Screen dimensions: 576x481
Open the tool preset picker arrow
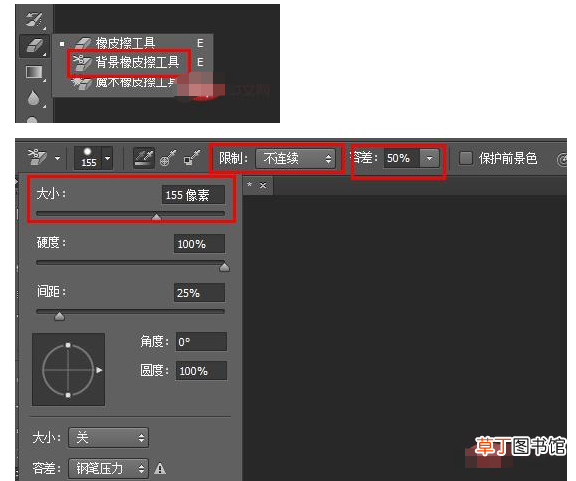(x=57, y=158)
